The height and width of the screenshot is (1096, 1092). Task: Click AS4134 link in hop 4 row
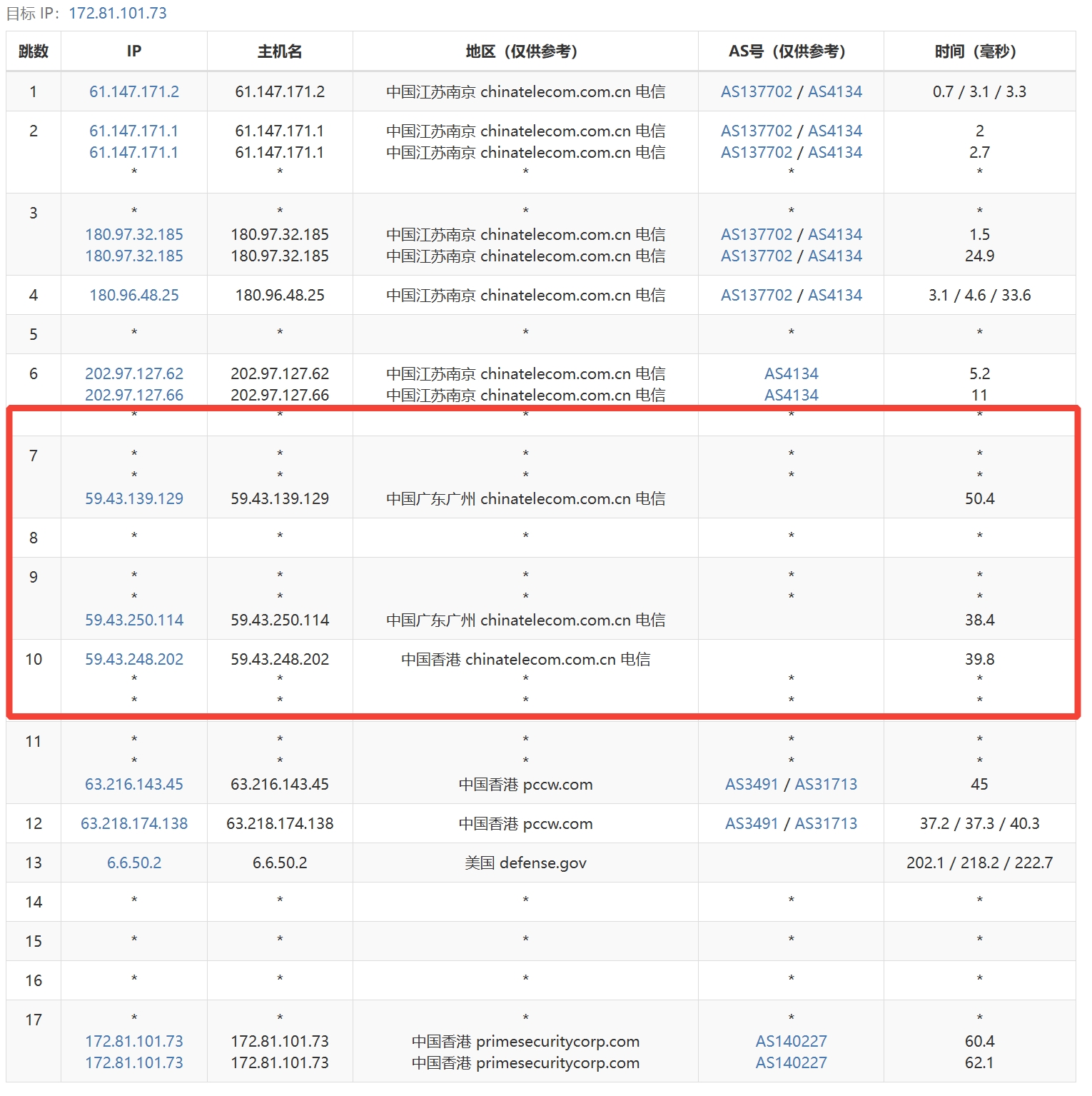834,295
